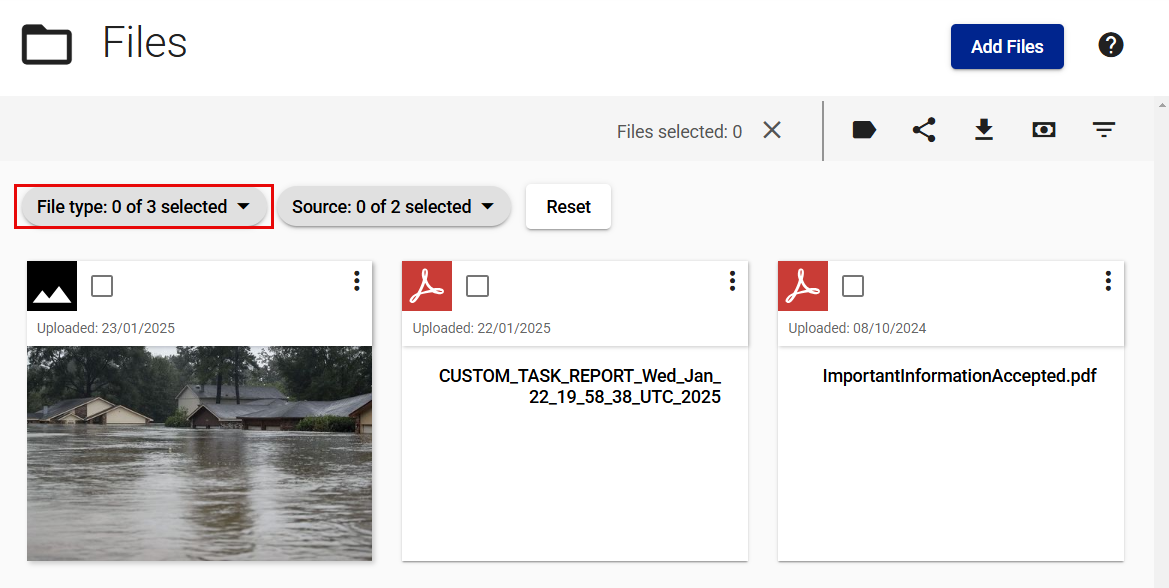This screenshot has width=1169, height=588.
Task: Expand the Source filter dropdown
Action: coord(394,206)
